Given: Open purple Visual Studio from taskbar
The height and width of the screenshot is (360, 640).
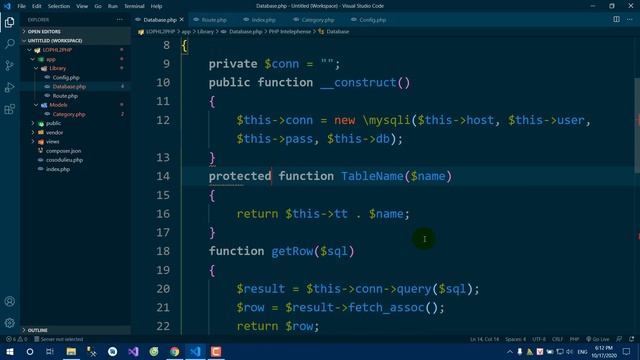Looking at the screenshot, I should point(133,351).
